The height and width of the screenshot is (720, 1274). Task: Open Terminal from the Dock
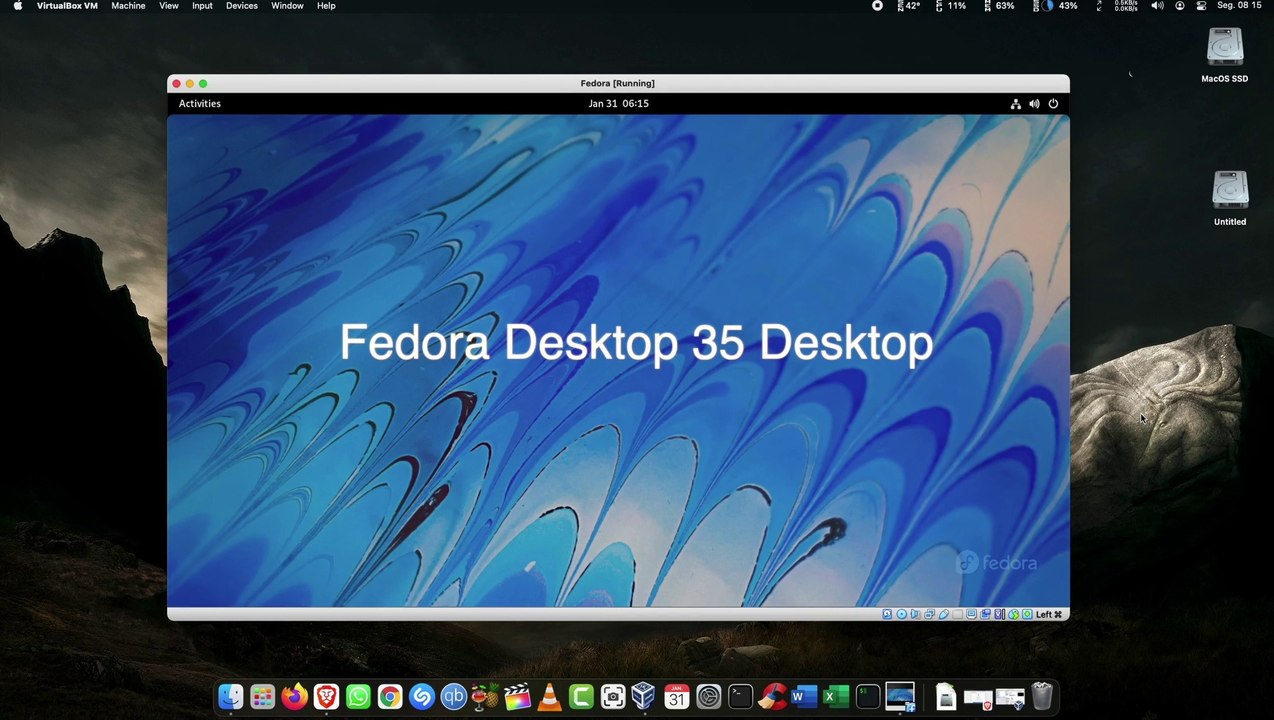(740, 697)
